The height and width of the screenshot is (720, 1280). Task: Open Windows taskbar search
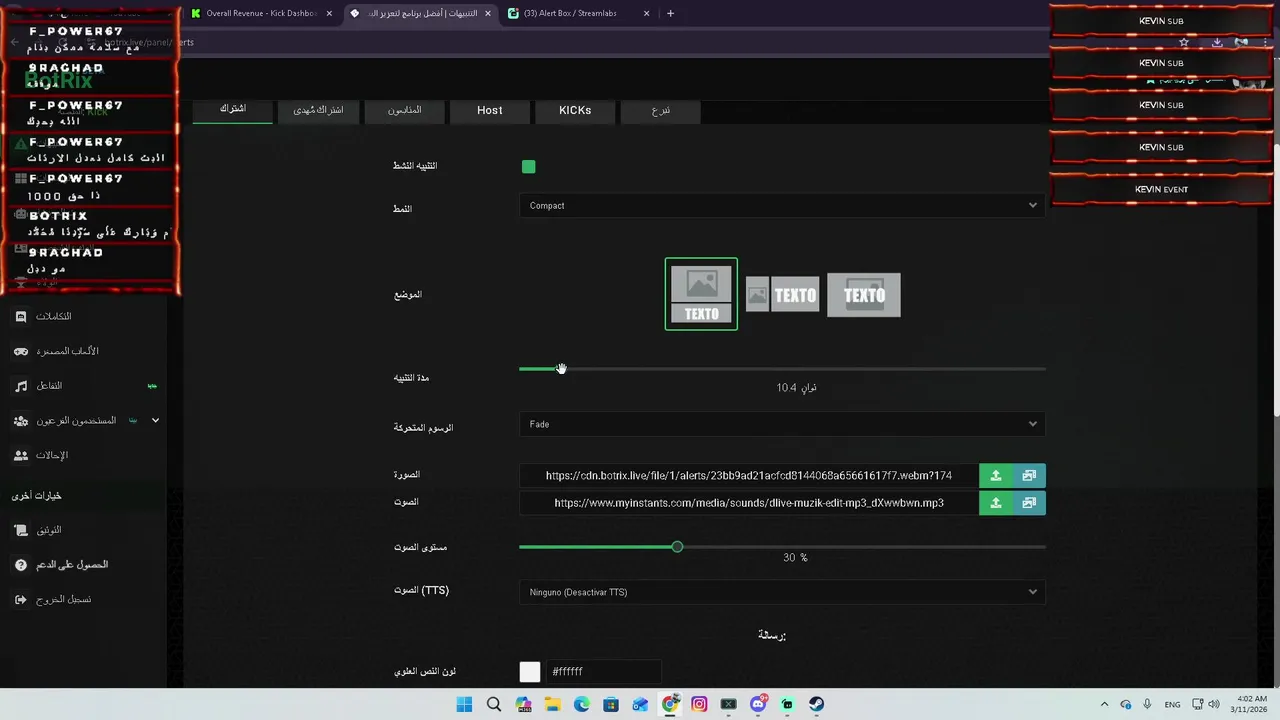coord(494,705)
